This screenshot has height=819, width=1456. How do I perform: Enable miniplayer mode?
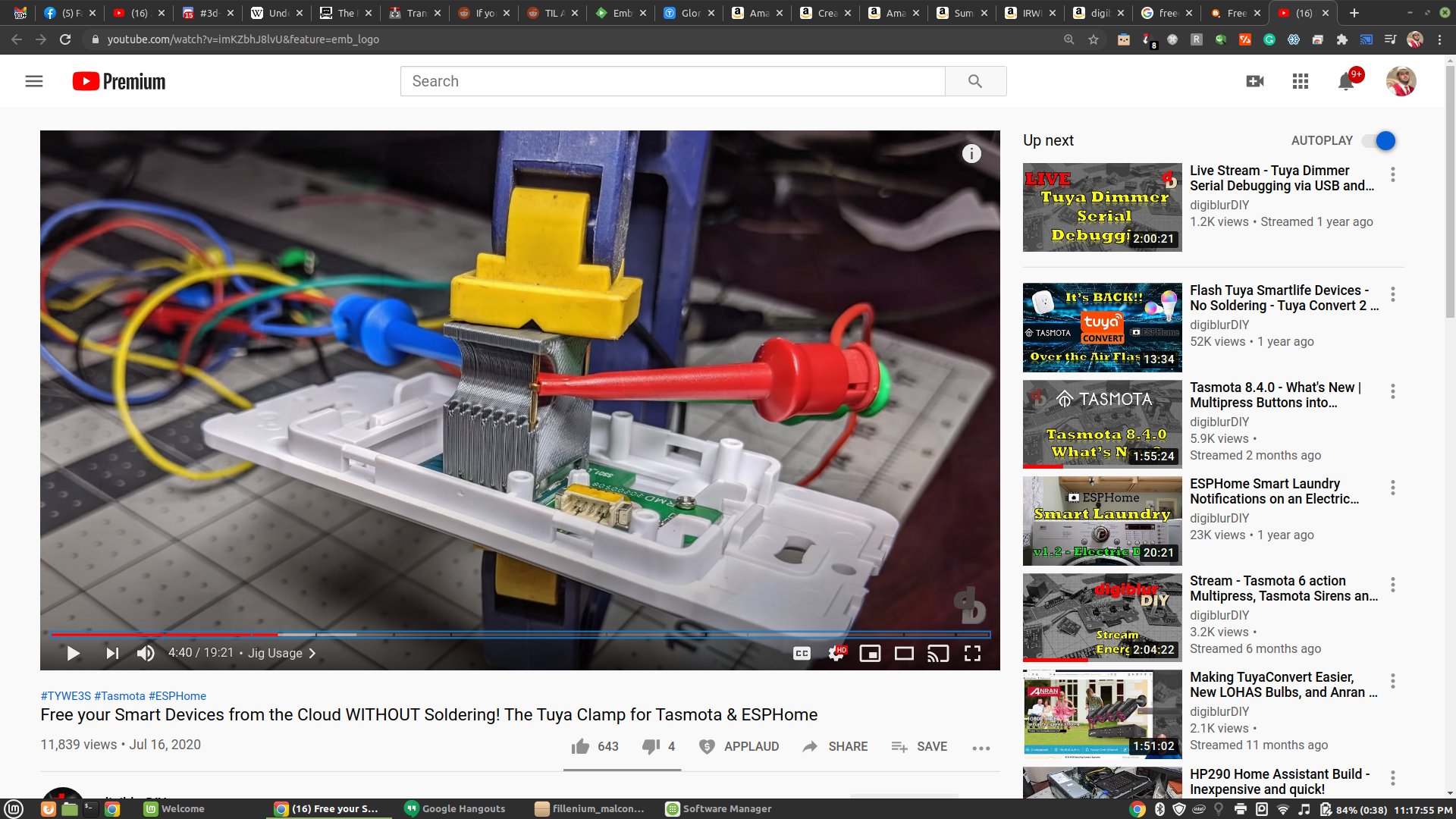click(x=870, y=653)
